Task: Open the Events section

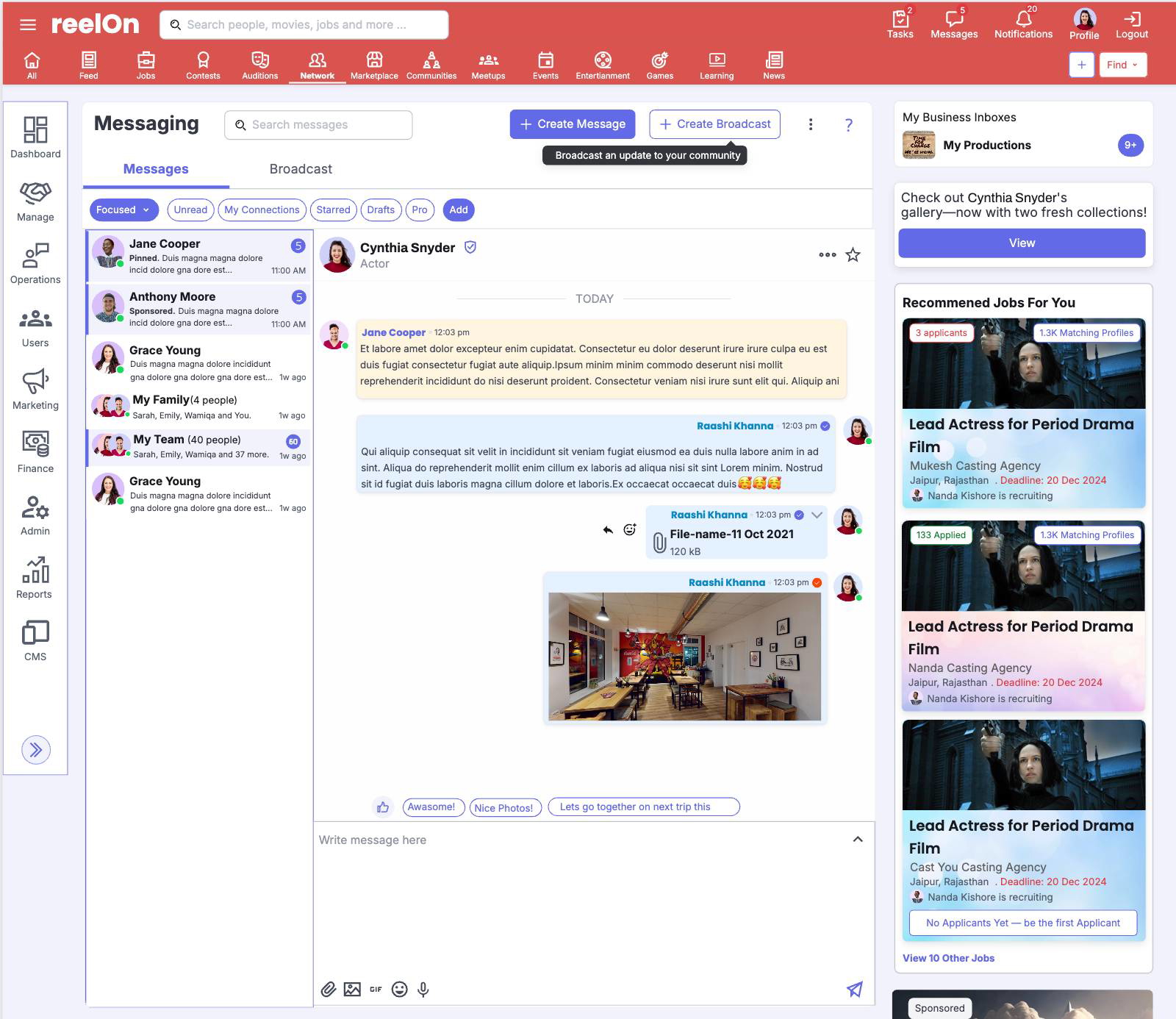Action: pyautogui.click(x=545, y=65)
